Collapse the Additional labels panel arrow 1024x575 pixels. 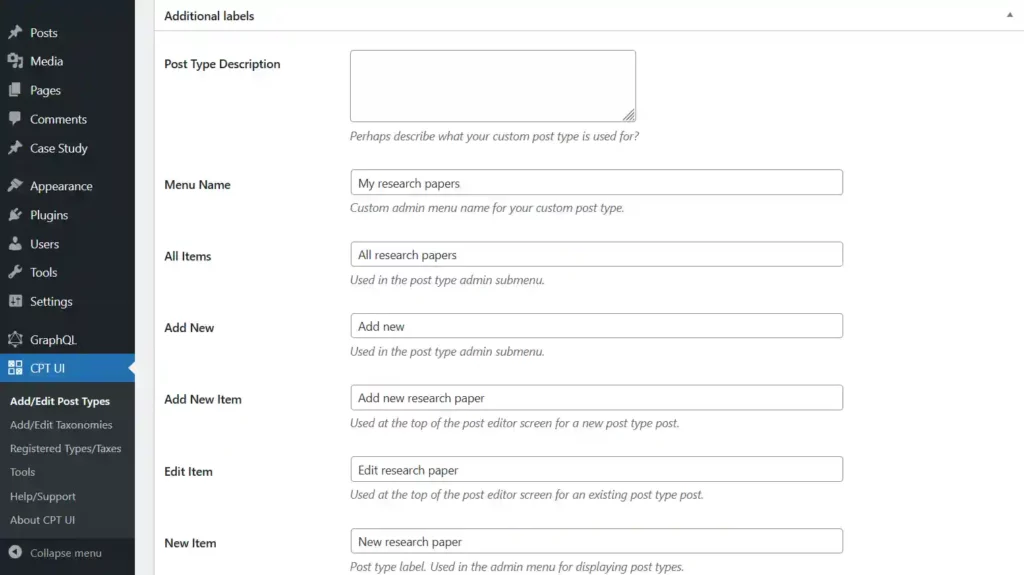coord(1010,15)
